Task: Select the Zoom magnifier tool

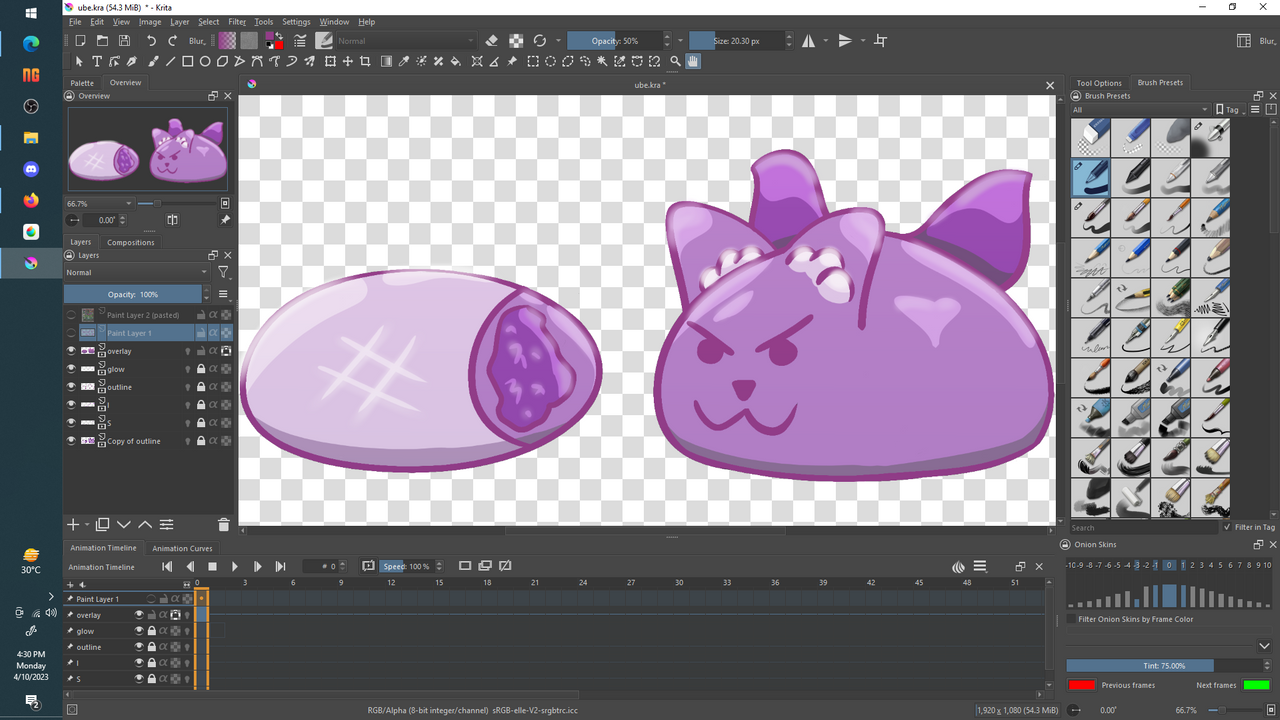Action: click(675, 61)
